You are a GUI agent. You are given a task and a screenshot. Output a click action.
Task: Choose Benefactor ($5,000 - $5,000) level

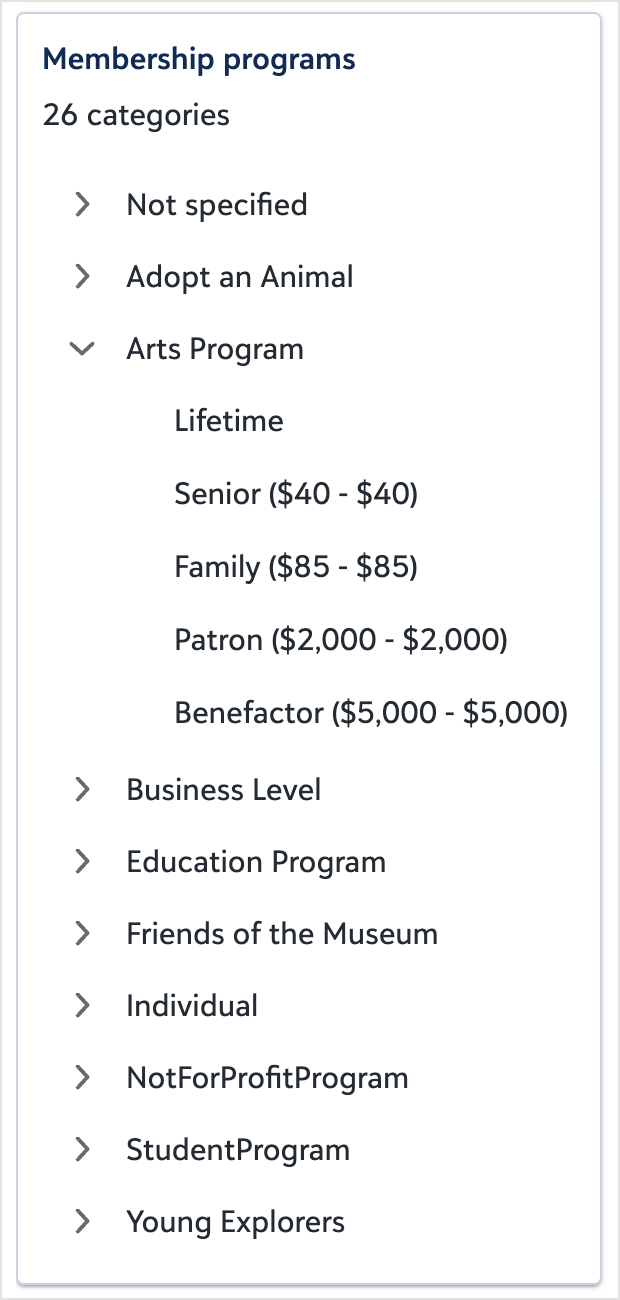371,713
